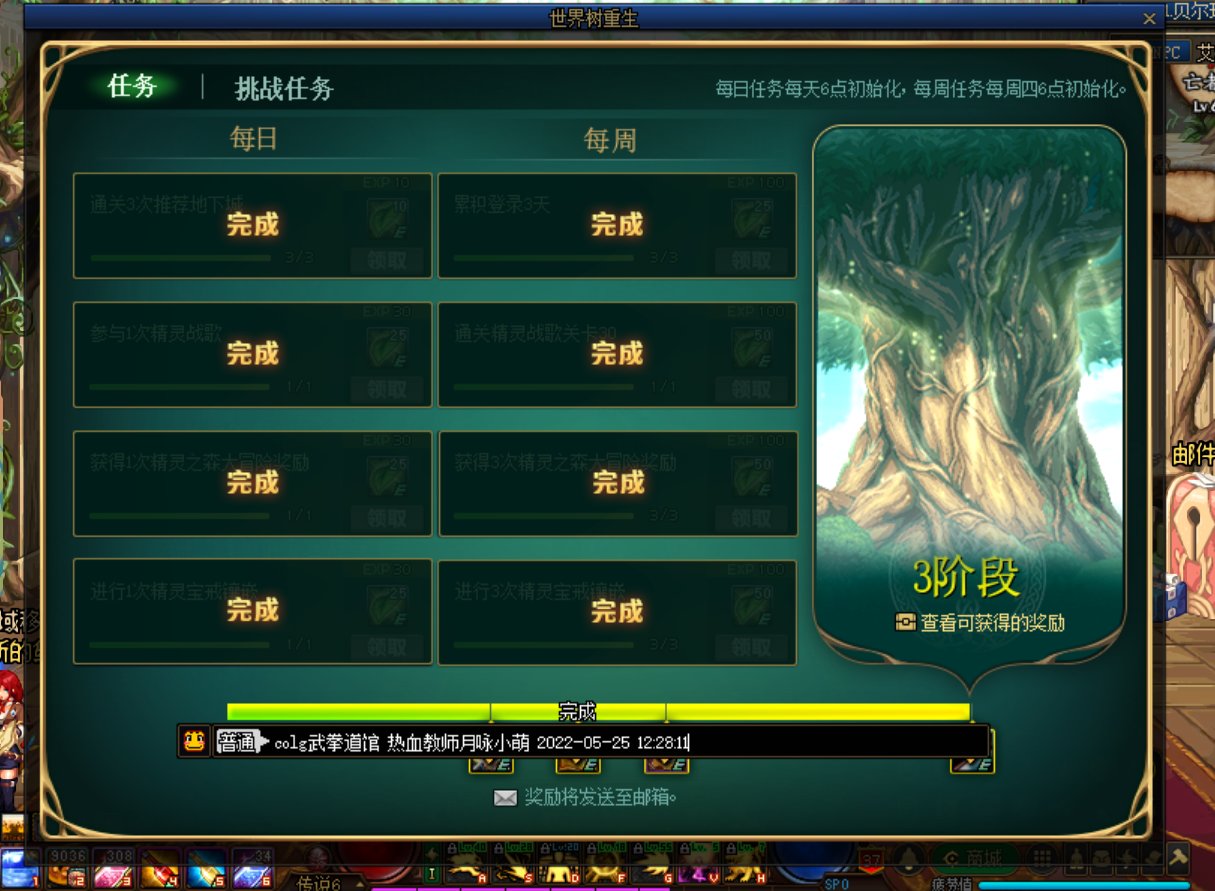1215x891 pixels.
Task: Click the 每日 column header
Action: click(x=253, y=140)
